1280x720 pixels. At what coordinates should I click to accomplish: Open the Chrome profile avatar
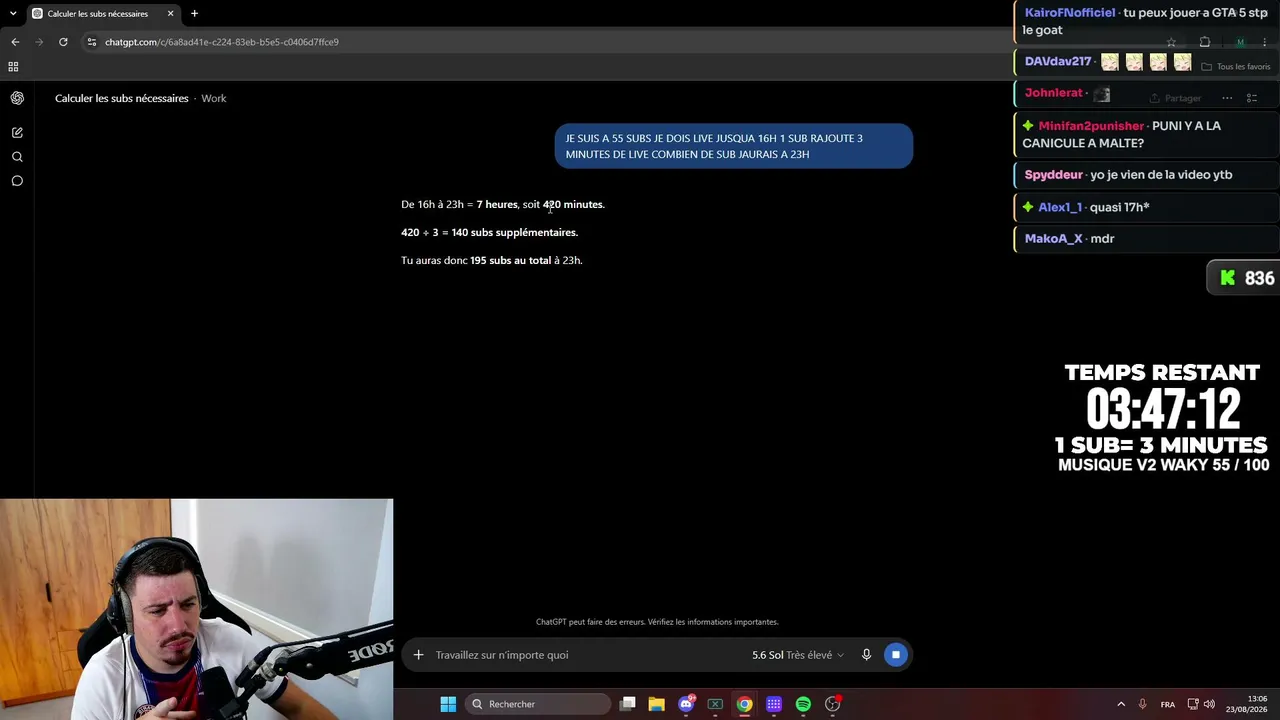tap(1240, 42)
